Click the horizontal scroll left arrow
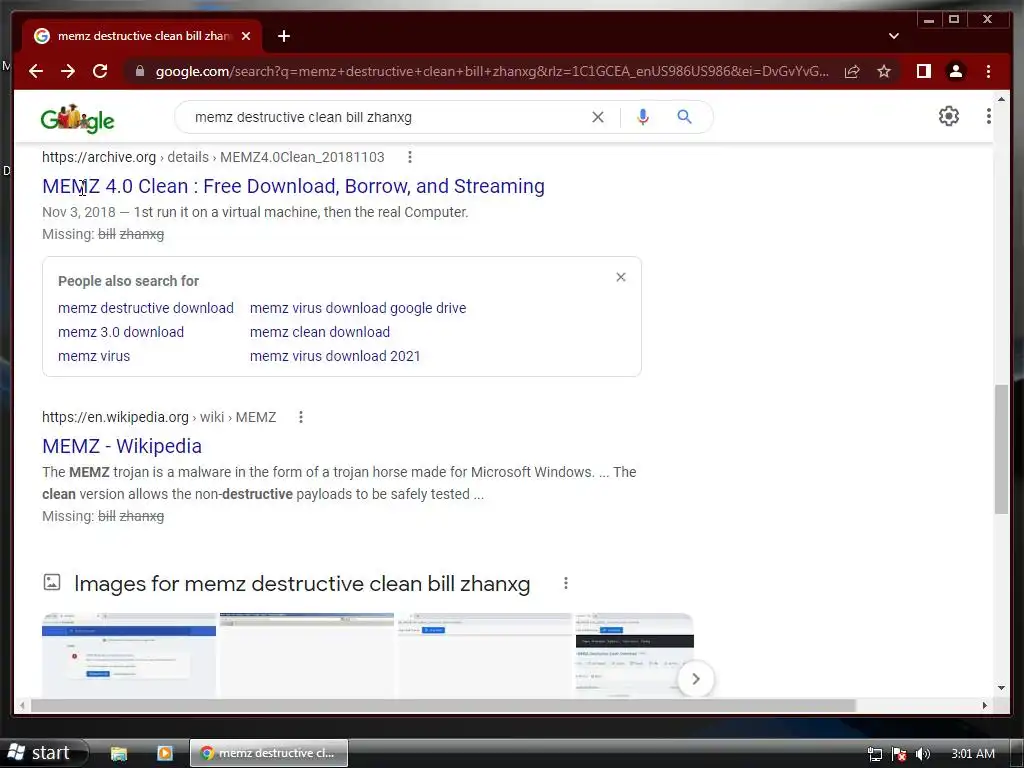Screen dimensions: 1024x768 pos(22,705)
